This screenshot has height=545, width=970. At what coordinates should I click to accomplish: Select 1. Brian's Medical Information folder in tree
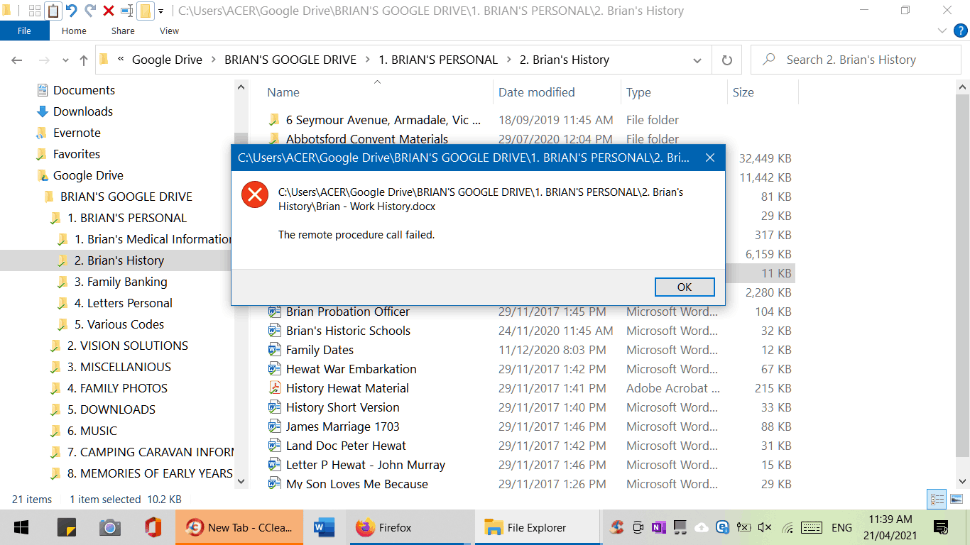[x=153, y=239]
